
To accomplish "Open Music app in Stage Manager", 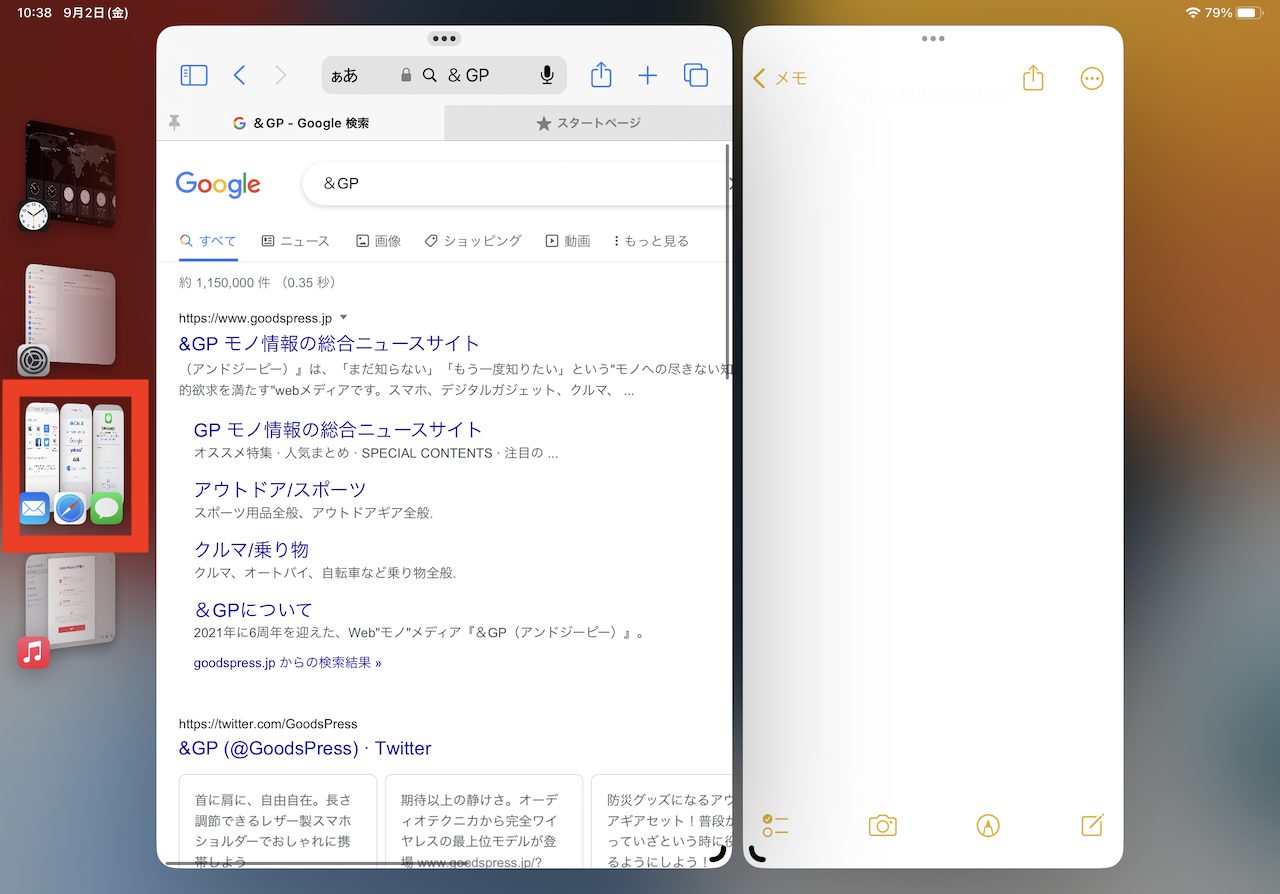I will (x=66, y=609).
